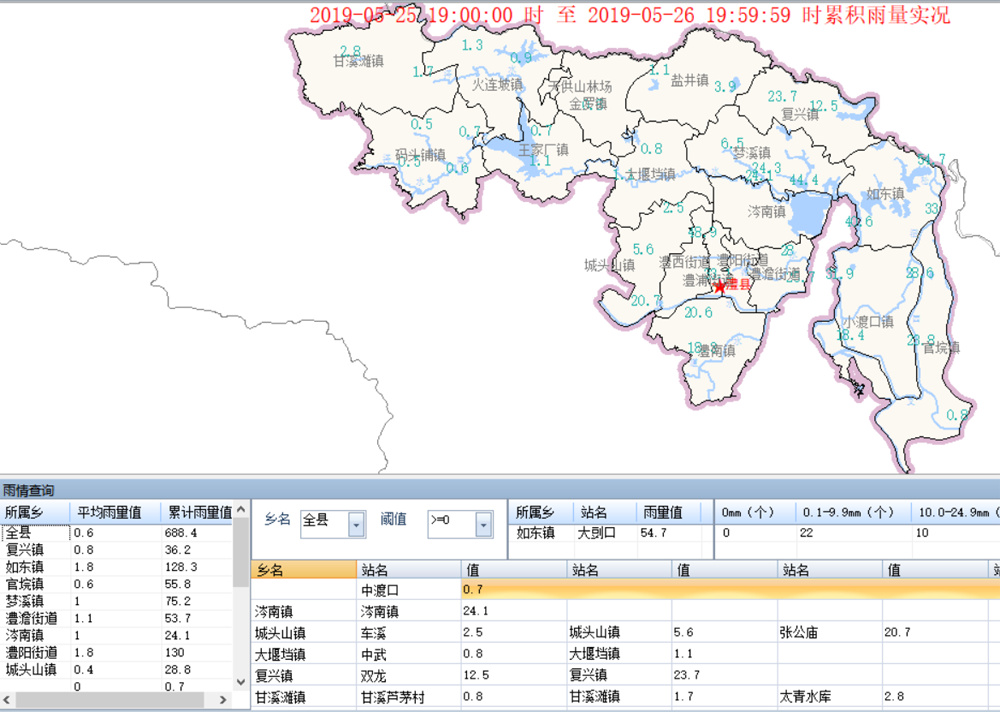Viewport: 1000px width, 712px height.
Task: Open the 乡名 township combo box dropdown
Action: [x=354, y=525]
